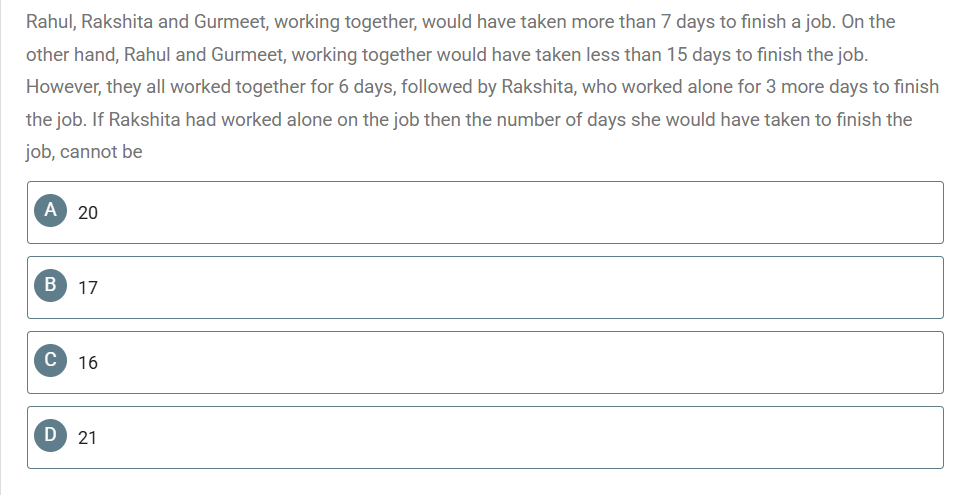Select option A with answer 20
963x495 pixels.
pos(485,212)
